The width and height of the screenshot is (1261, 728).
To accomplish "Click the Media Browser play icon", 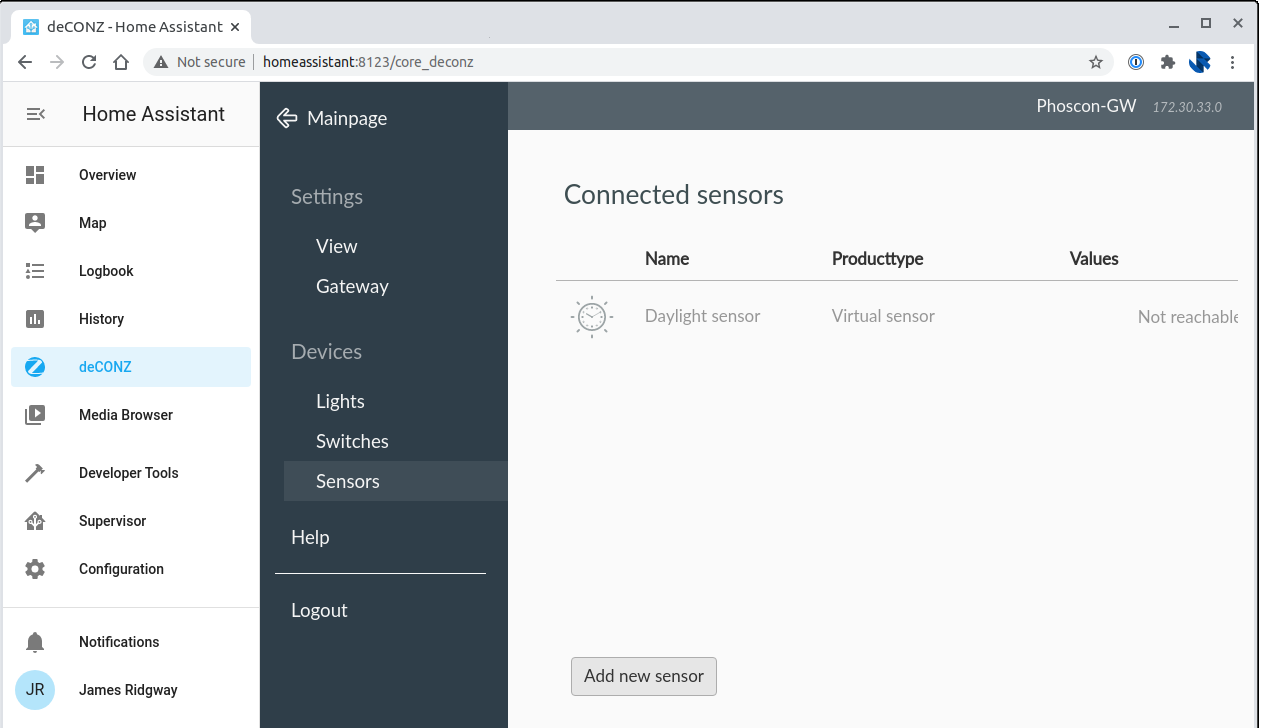I will coord(35,415).
